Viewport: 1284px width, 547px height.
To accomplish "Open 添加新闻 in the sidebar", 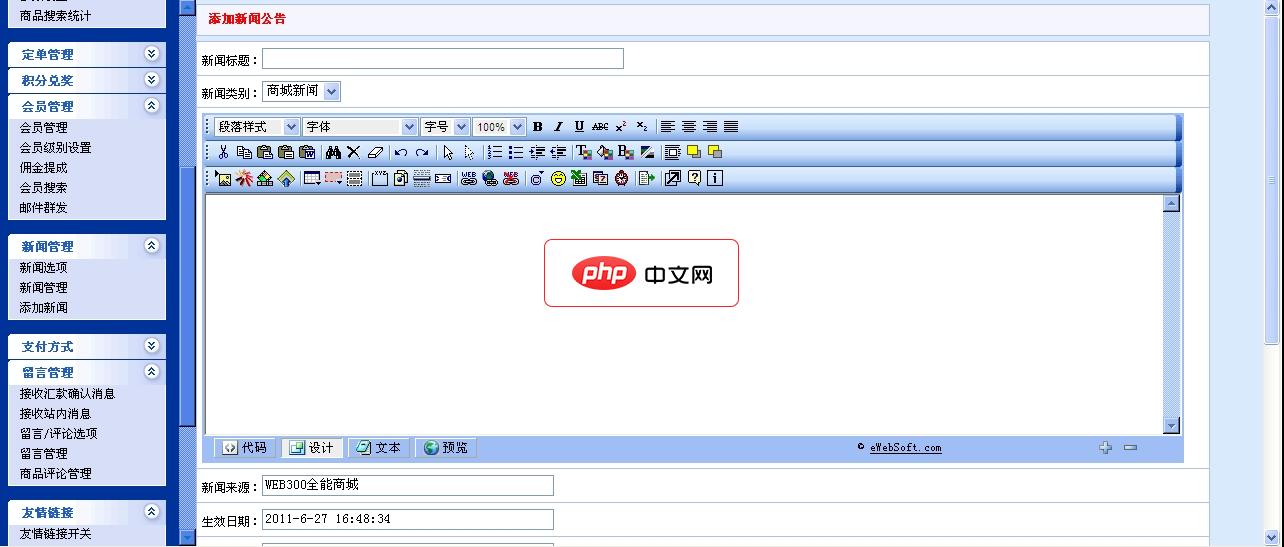I will (44, 308).
